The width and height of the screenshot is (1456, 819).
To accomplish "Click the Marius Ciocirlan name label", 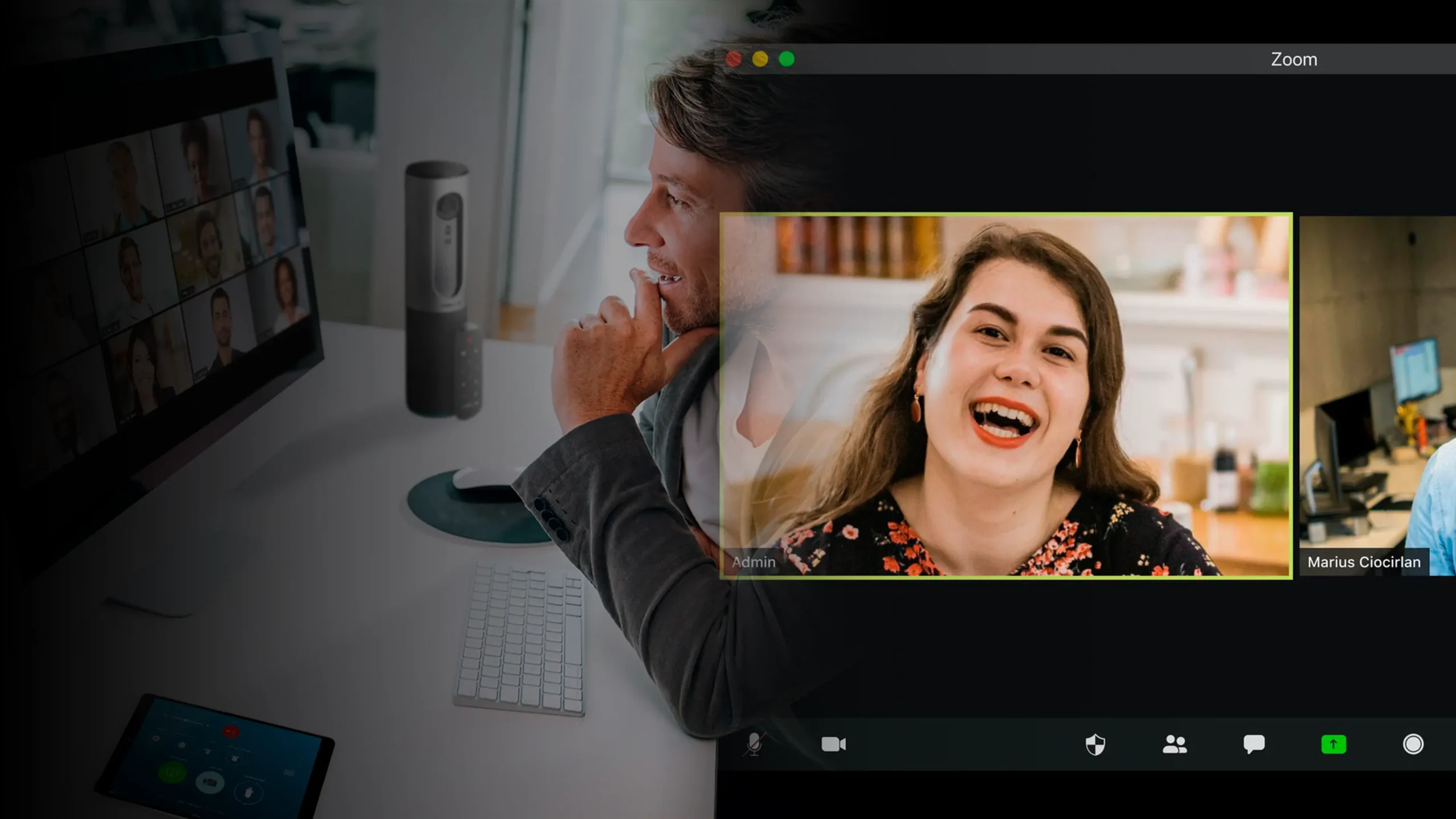I will tap(1363, 562).
